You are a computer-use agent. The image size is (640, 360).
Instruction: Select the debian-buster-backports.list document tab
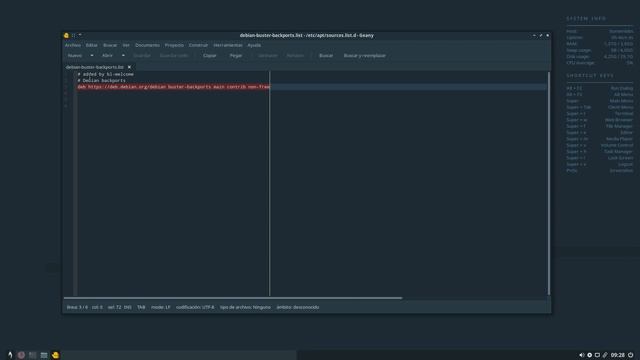95,67
